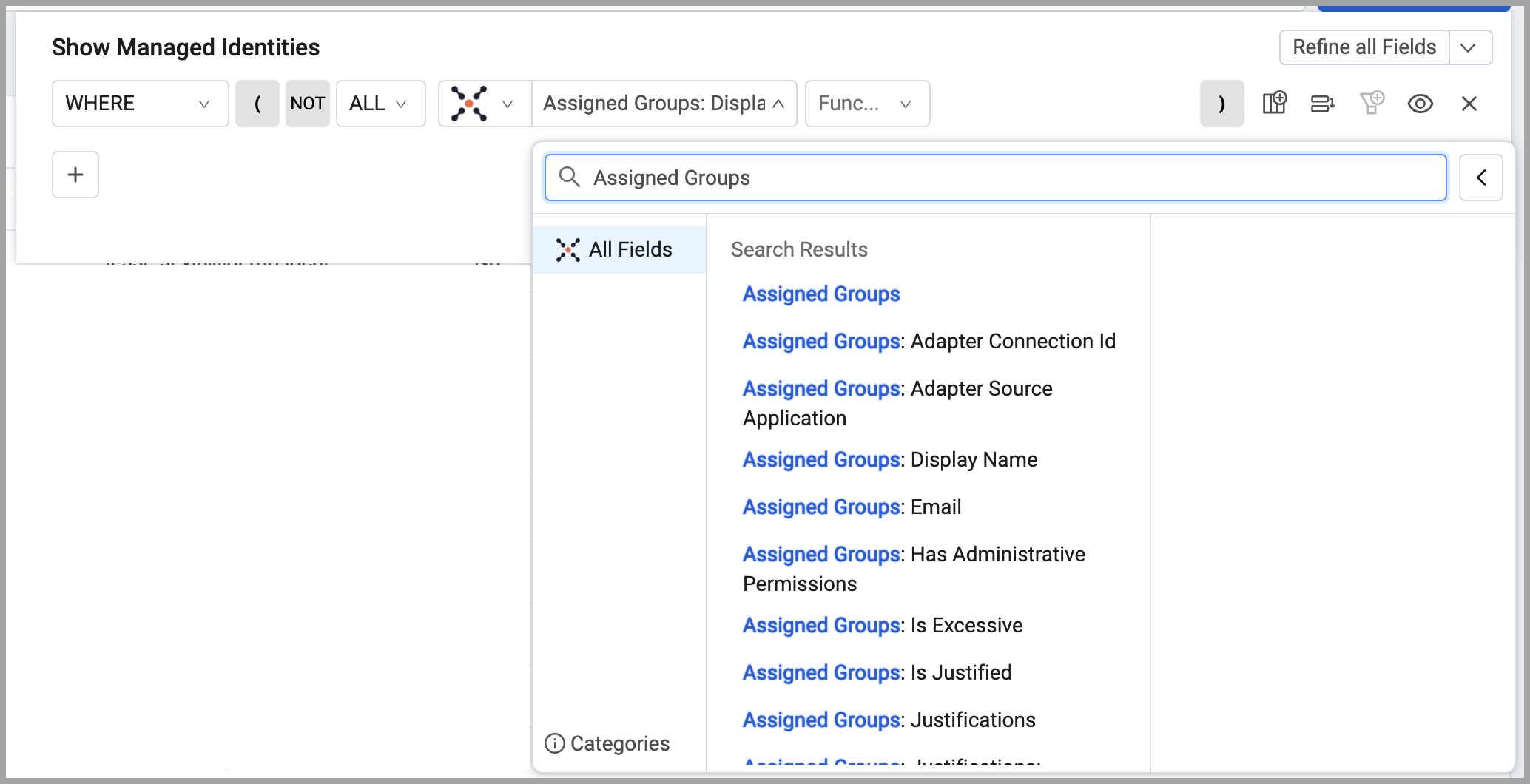Click the column-add icon beside the closing bracket
Image resolution: width=1530 pixels, height=784 pixels.
1275,104
